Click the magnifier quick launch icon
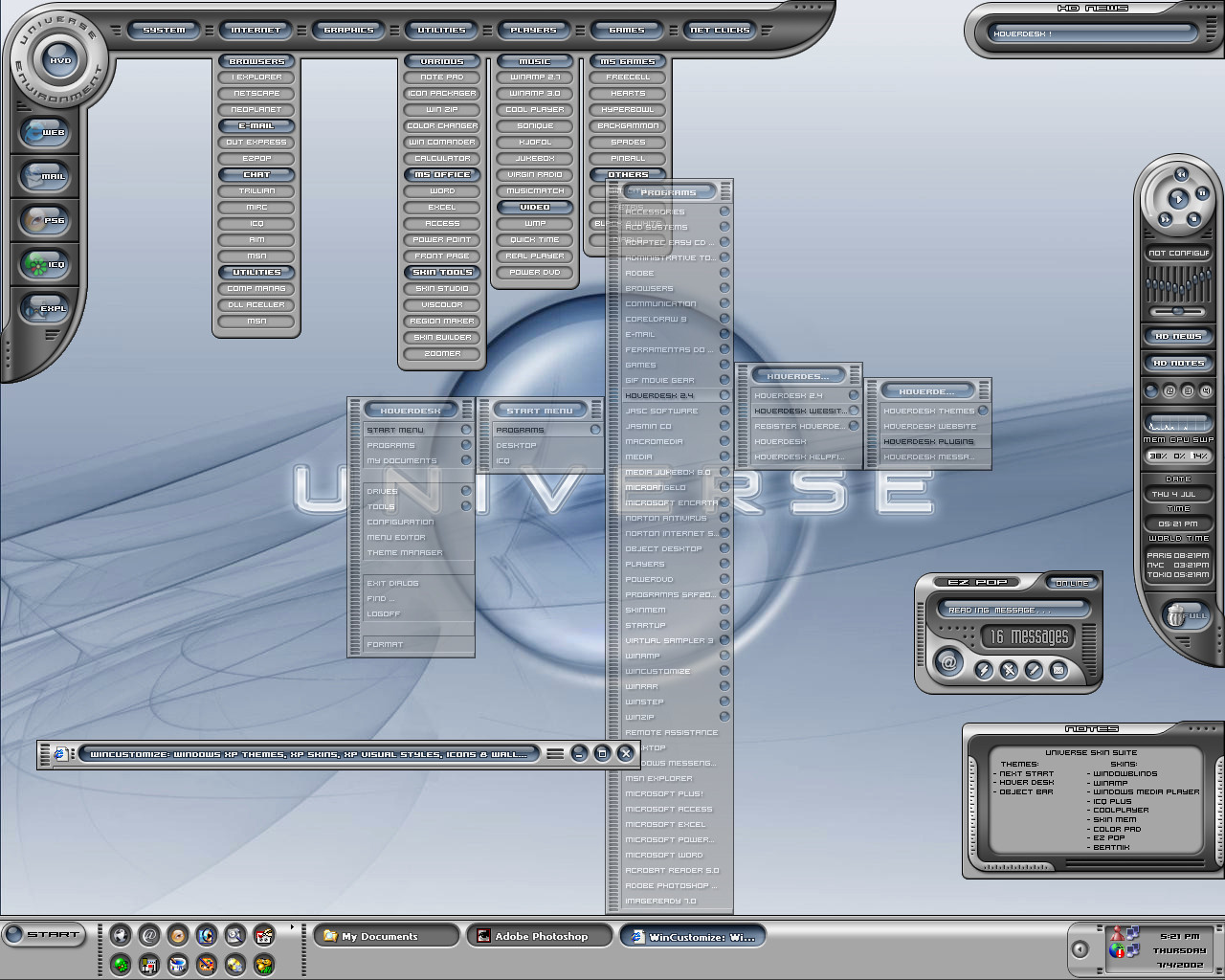This screenshot has width=1225, height=980. pyautogui.click(x=235, y=935)
